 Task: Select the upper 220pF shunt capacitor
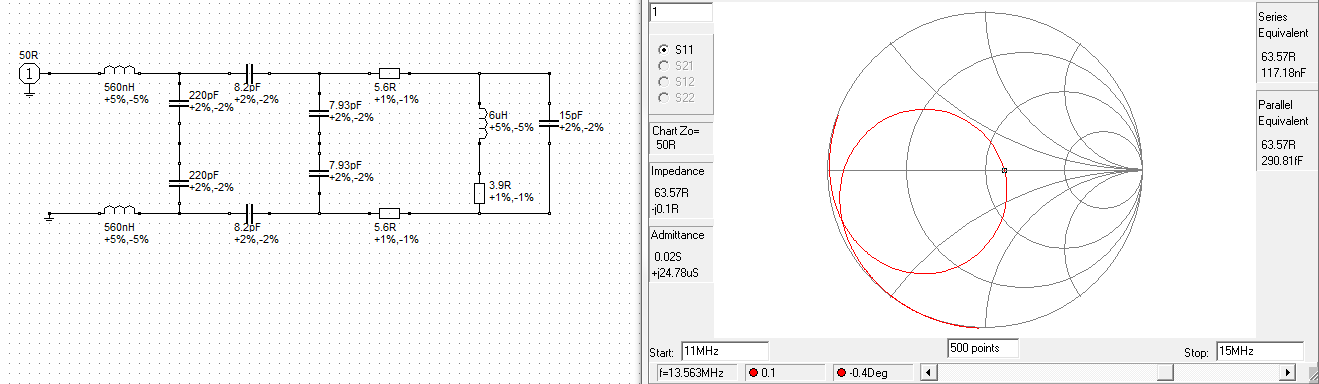click(178, 103)
